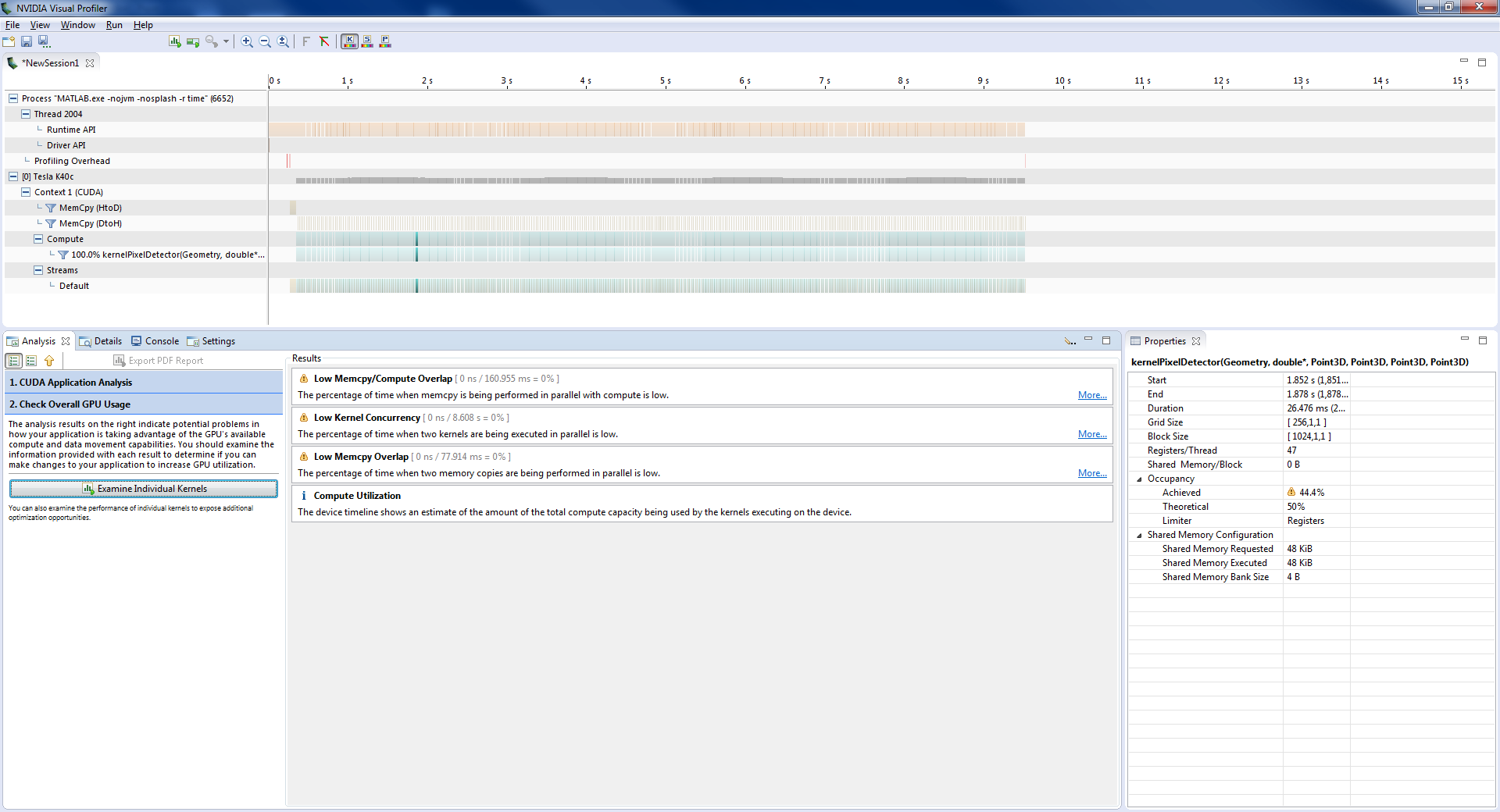This screenshot has width=1500, height=812.
Task: Close the NewSession1 tab
Action: point(90,63)
